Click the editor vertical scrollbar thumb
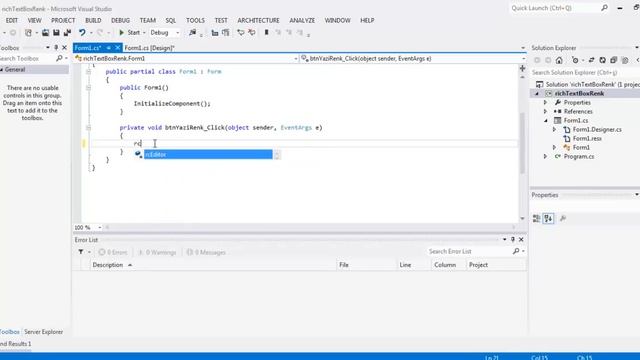Screen dimensions: 640x360 click(x=522, y=143)
